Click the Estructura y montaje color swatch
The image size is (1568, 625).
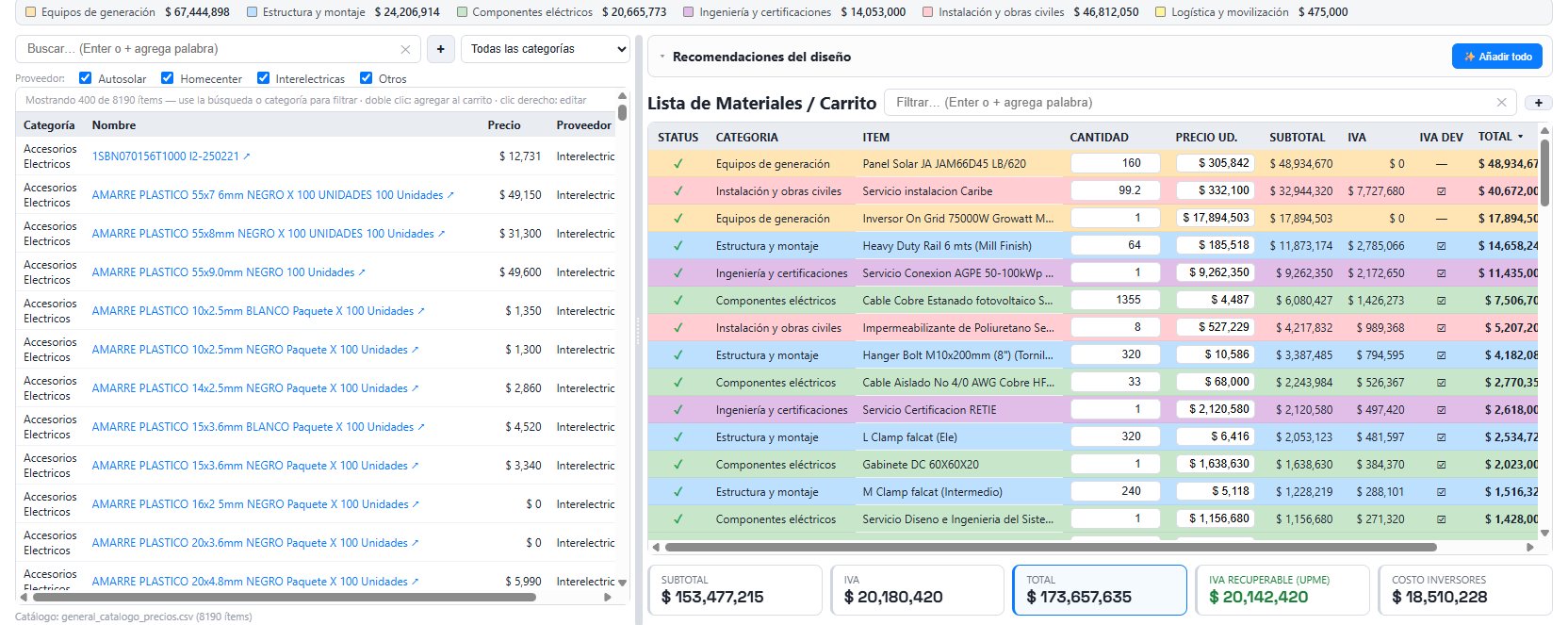pos(252,12)
